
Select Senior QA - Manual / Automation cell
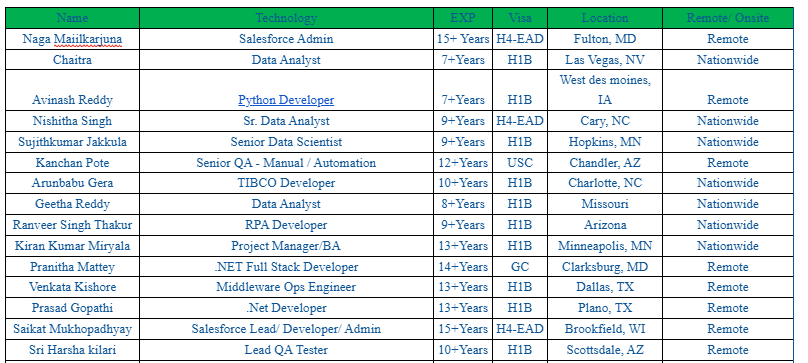point(286,163)
